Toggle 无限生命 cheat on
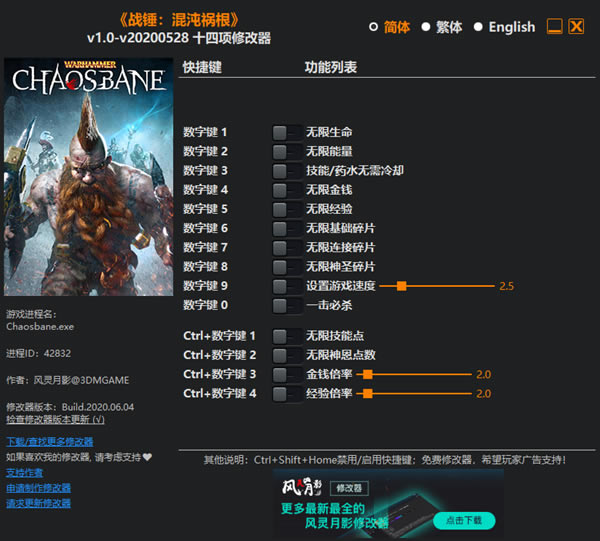Image resolution: width=600 pixels, height=541 pixels. click(x=286, y=132)
